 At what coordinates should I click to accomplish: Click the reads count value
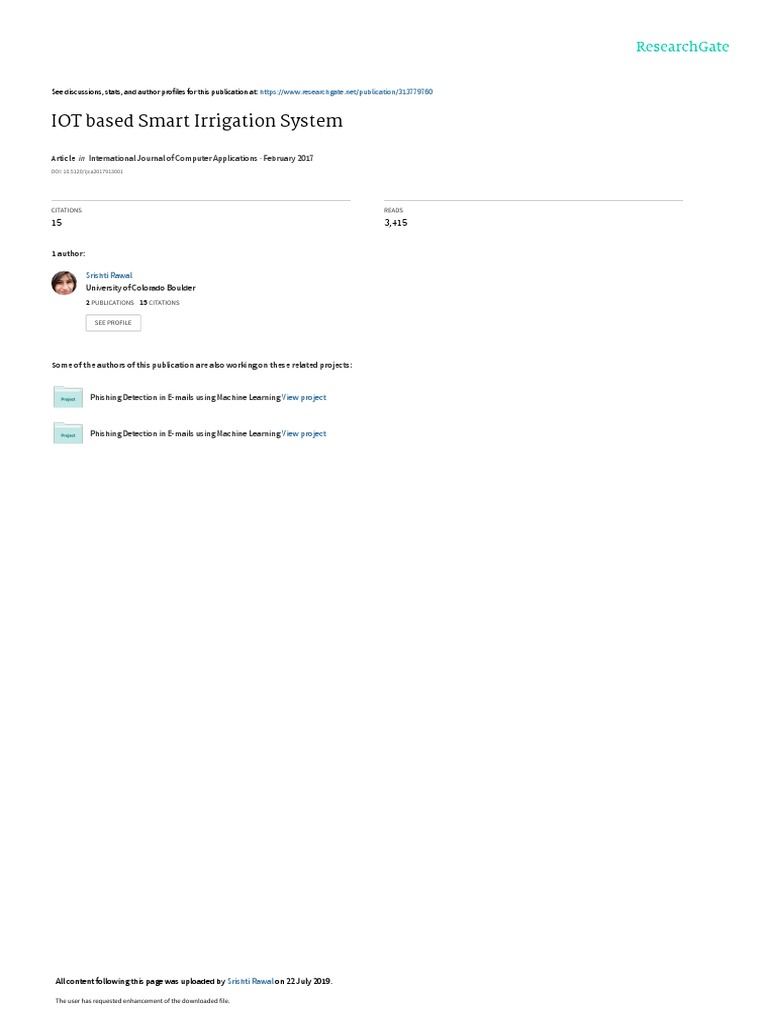click(x=396, y=223)
